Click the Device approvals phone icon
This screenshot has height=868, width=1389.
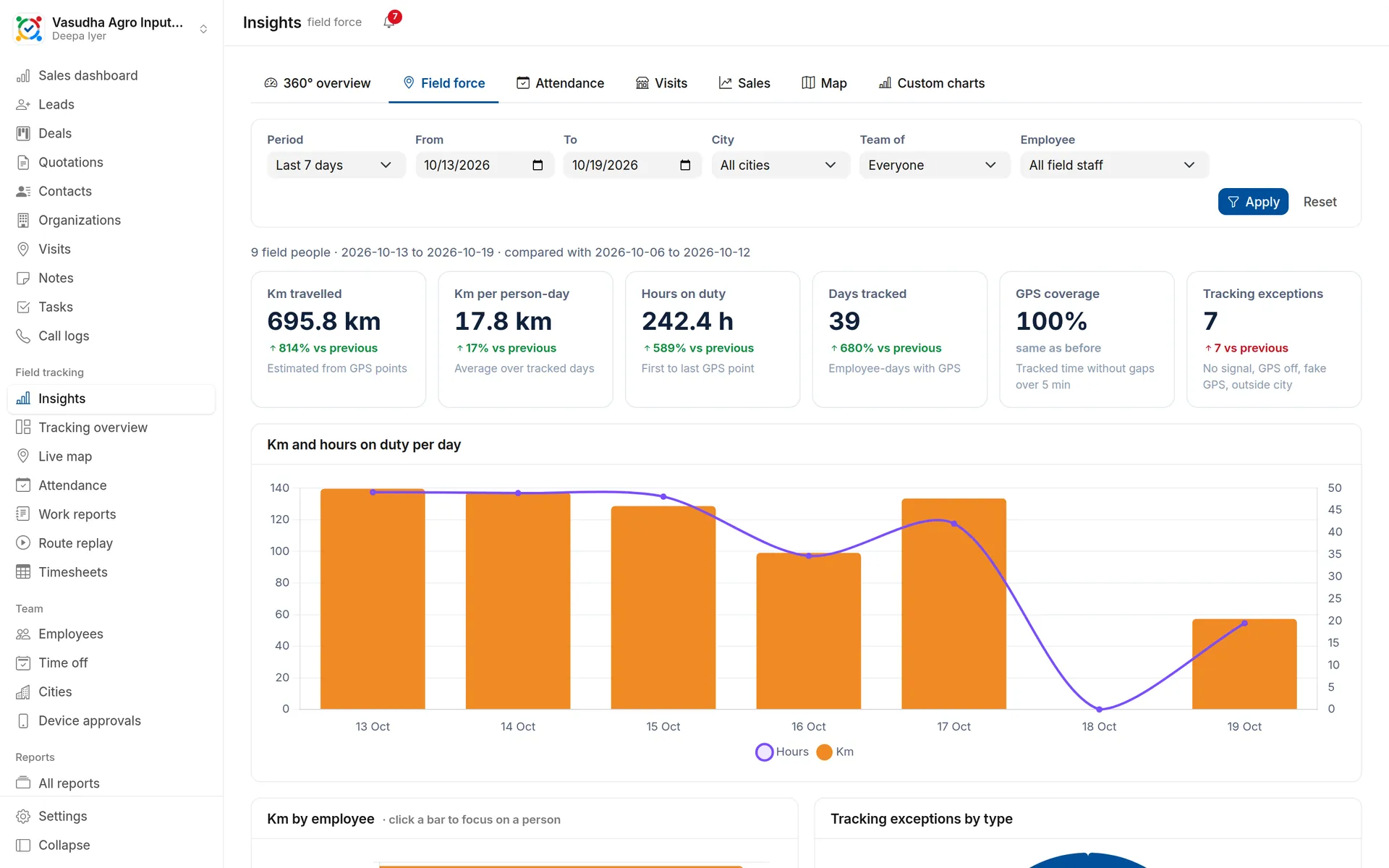(23, 721)
